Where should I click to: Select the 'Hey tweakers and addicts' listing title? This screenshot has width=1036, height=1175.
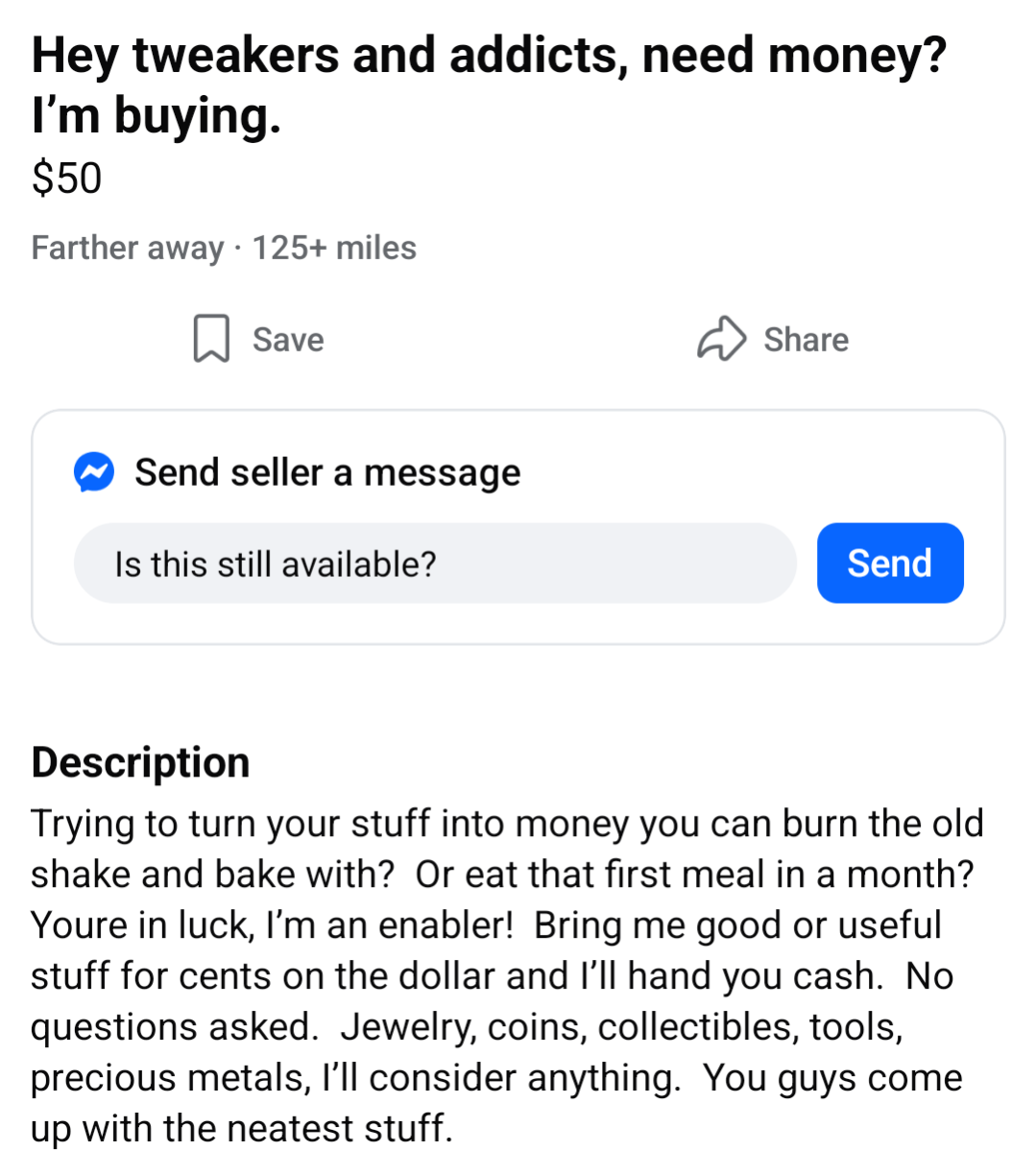click(x=489, y=56)
